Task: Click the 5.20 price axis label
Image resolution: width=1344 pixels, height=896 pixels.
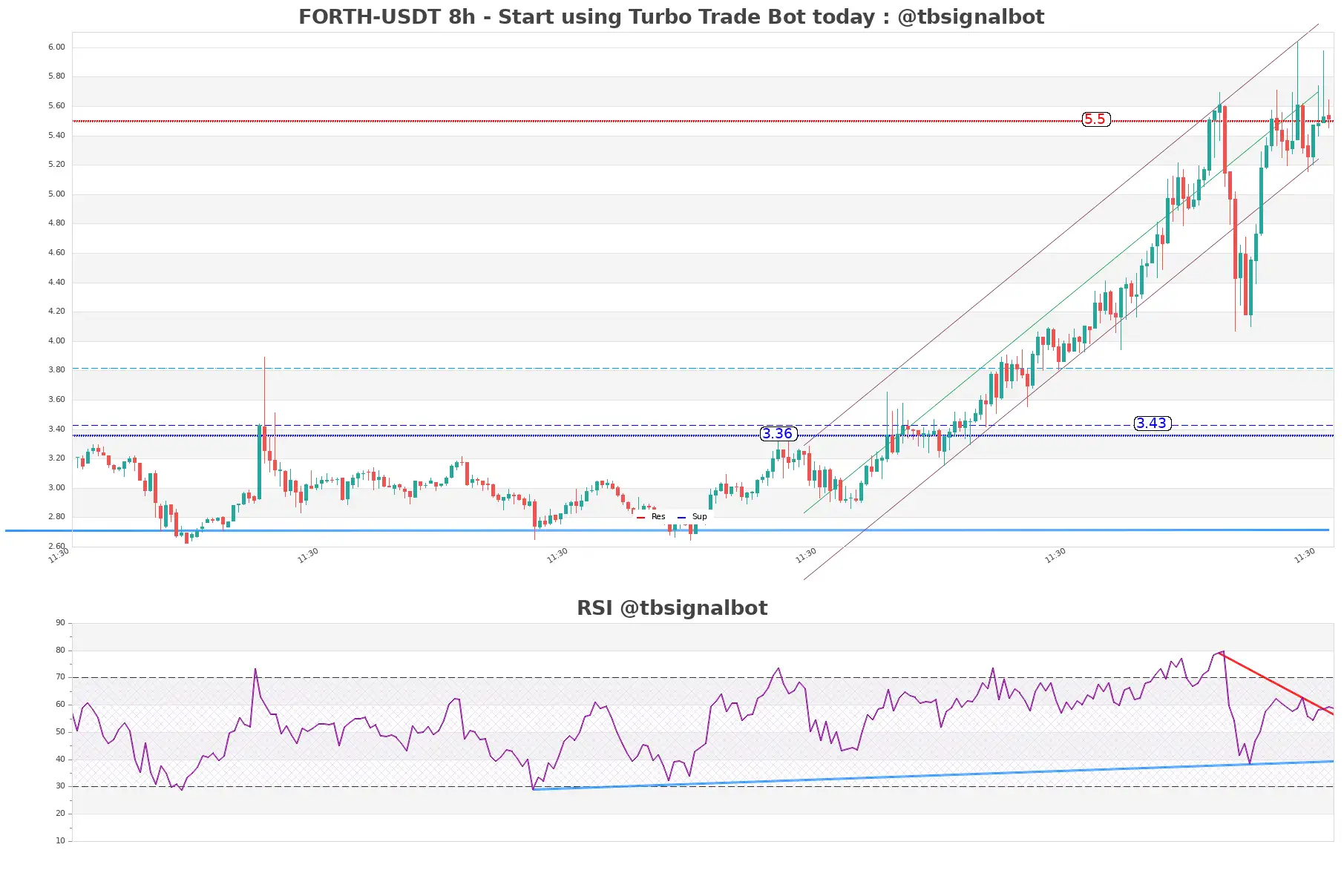Action: tap(56, 165)
